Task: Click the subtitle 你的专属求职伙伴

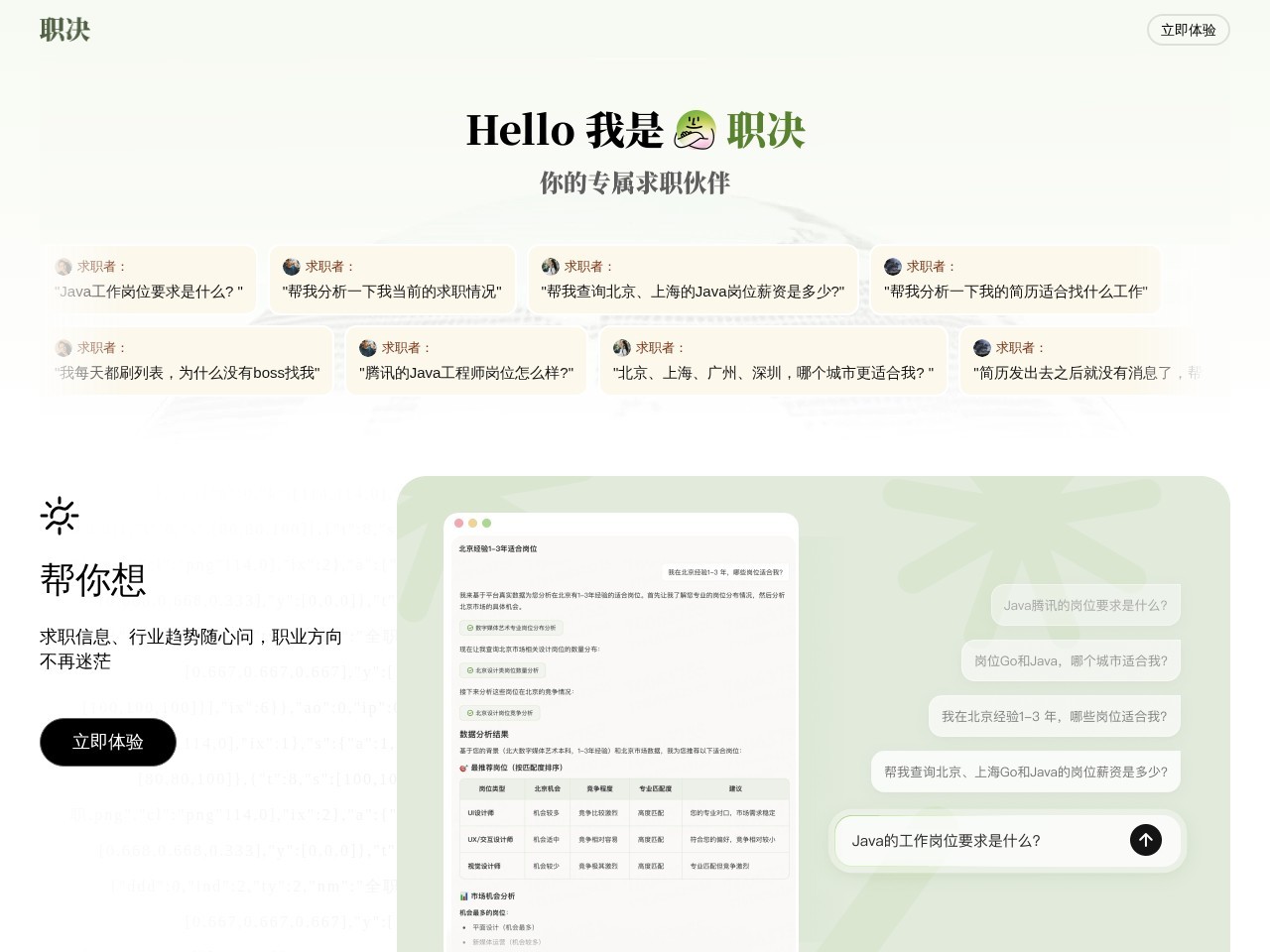Action: (x=635, y=182)
